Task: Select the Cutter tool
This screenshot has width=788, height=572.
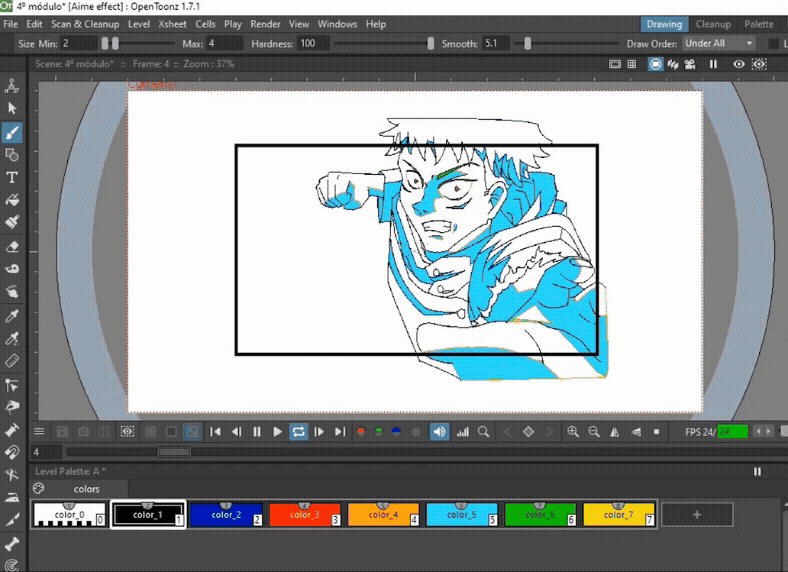Action: (12, 520)
